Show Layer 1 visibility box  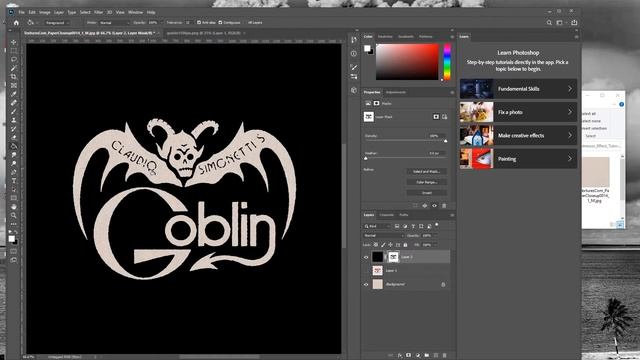click(x=366, y=270)
